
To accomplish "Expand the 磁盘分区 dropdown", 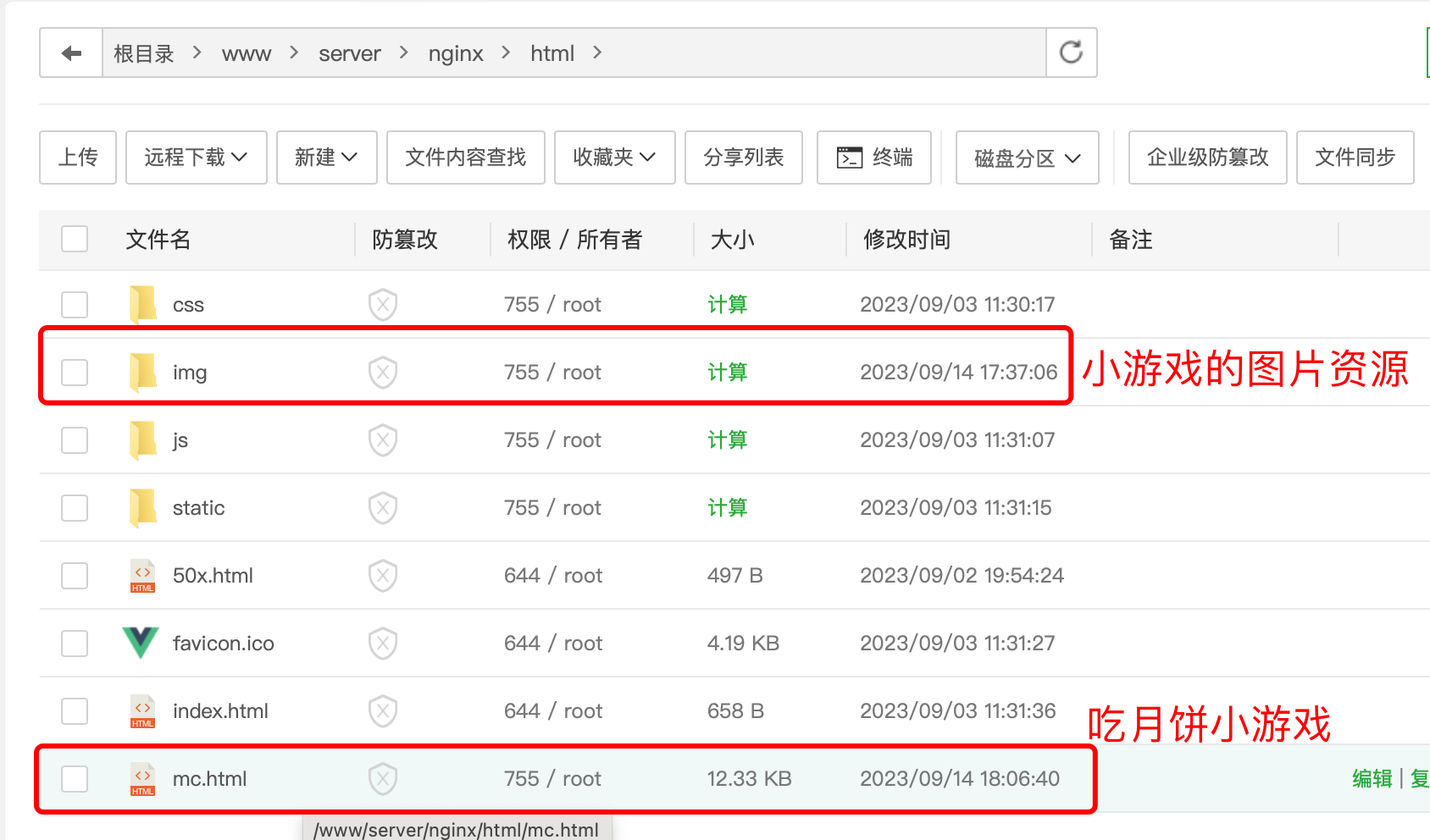I will [x=1028, y=158].
